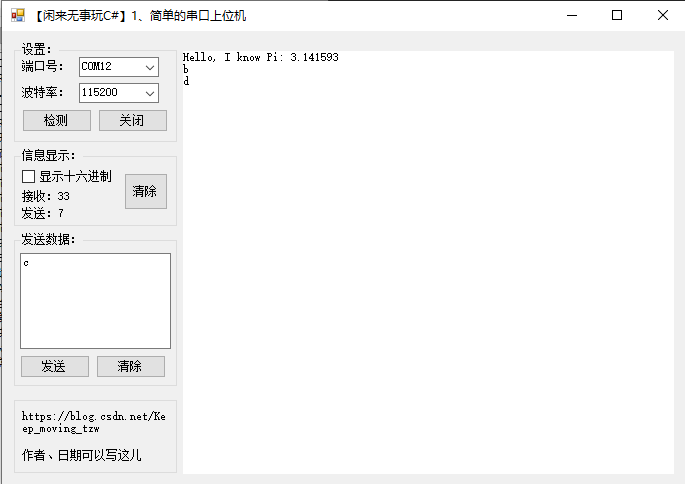Click the 关闭 button to close port
Image resolution: width=685 pixels, height=484 pixels.
pos(133,120)
